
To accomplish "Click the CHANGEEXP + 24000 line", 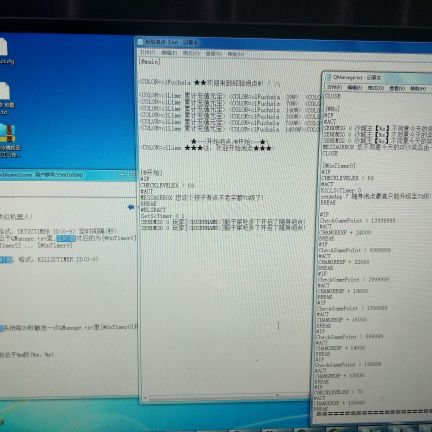I will pyautogui.click(x=345, y=232).
